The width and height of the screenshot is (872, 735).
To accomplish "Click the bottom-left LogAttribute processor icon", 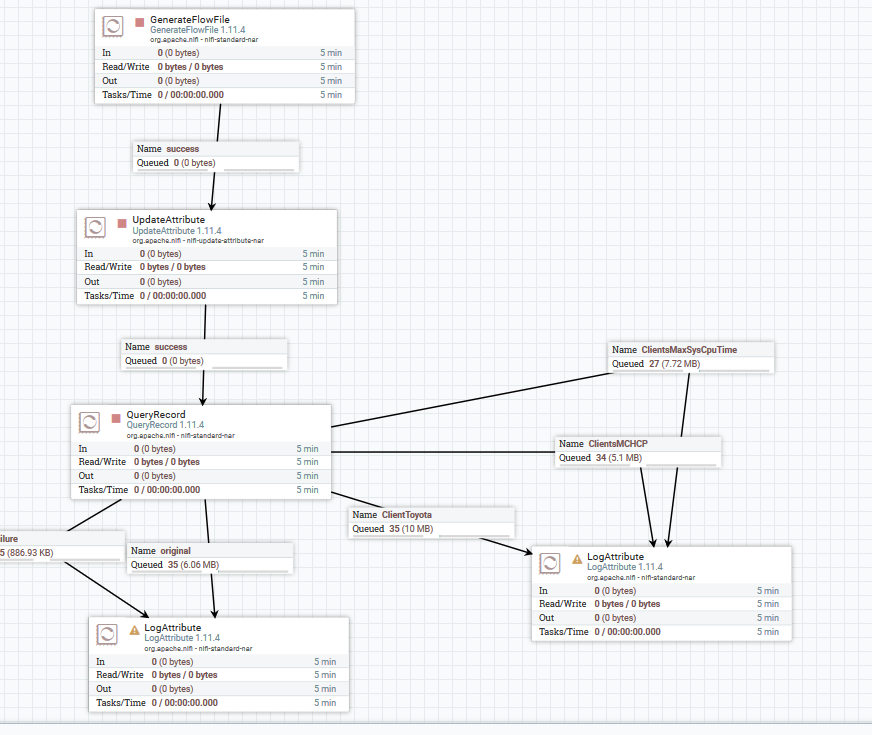I will pyautogui.click(x=107, y=634).
